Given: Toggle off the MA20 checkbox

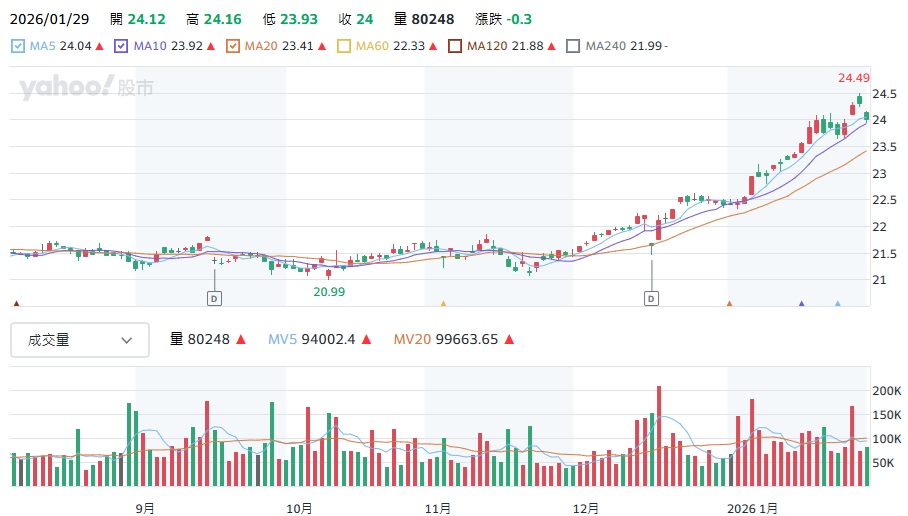Looking at the screenshot, I should (x=233, y=46).
